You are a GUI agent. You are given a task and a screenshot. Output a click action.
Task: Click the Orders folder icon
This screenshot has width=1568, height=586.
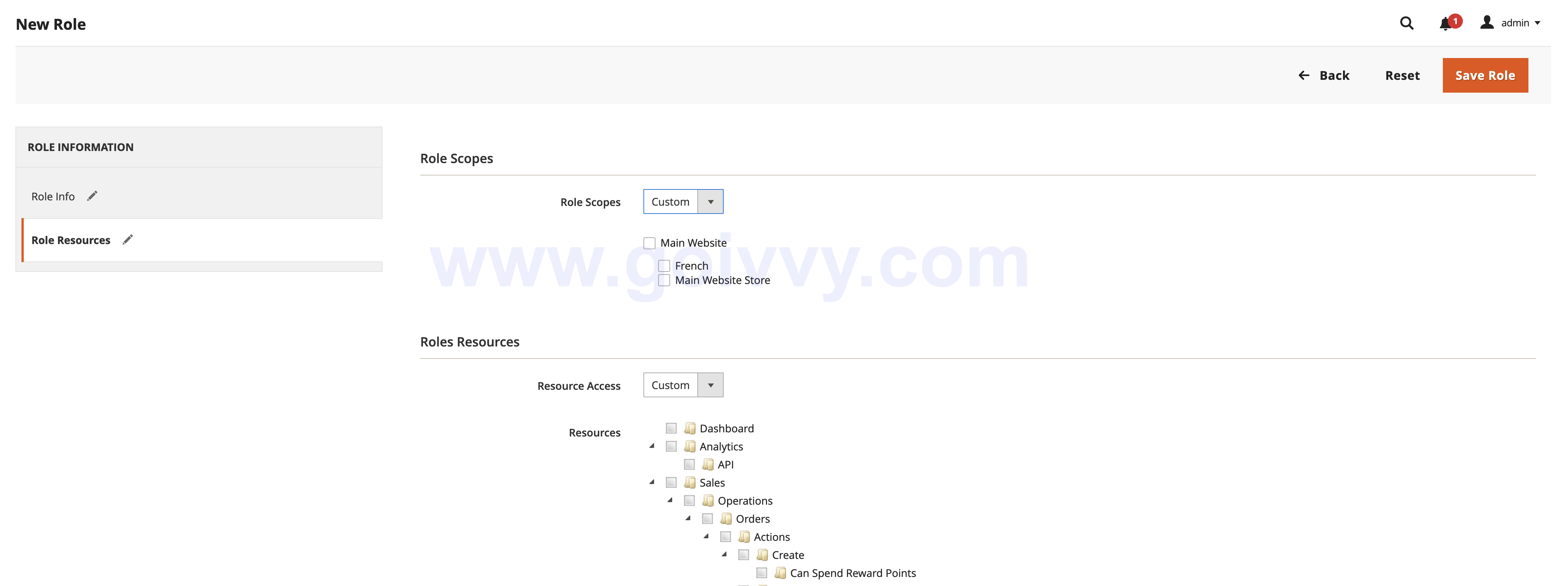pos(726,519)
